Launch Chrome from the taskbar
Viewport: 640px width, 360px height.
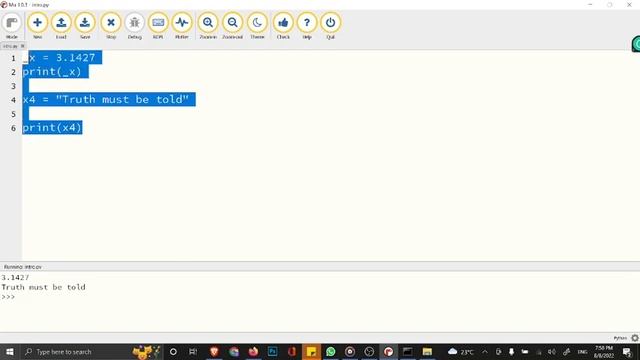[x=234, y=352]
